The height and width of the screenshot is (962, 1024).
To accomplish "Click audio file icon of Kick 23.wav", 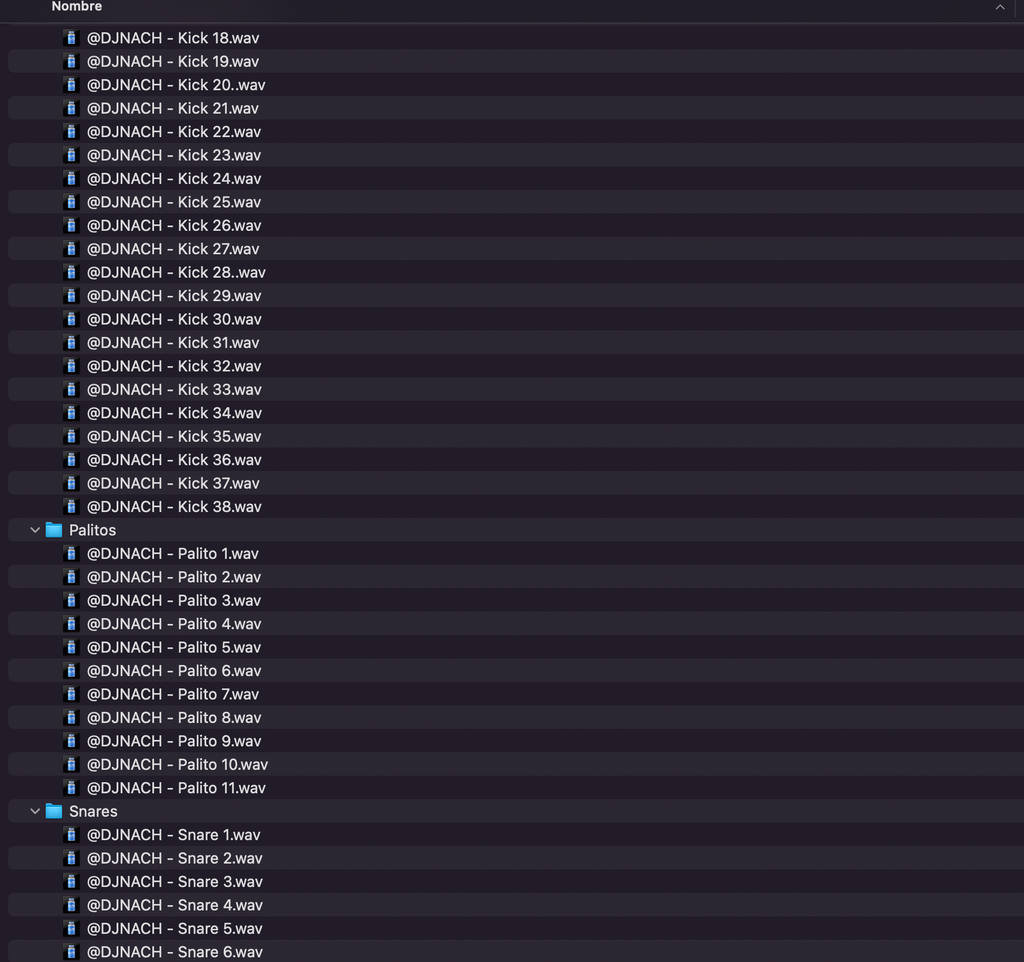I will pos(71,155).
